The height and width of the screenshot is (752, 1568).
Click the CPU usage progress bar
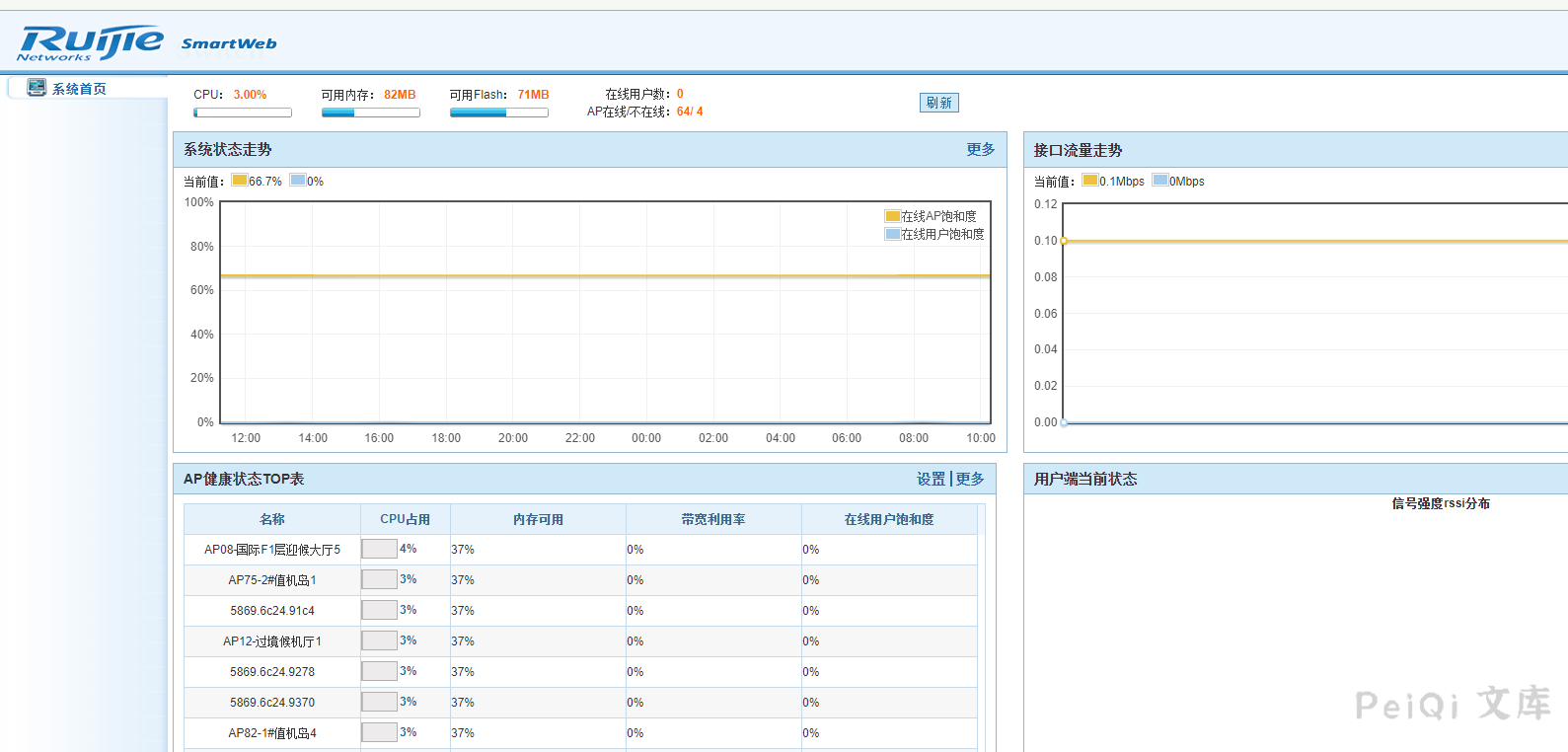pos(243,113)
